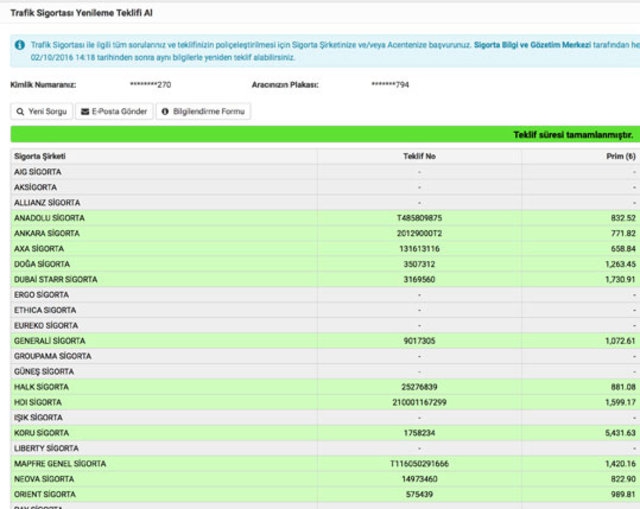
Task: Click the premium value 1,263.45
Action: point(620,264)
